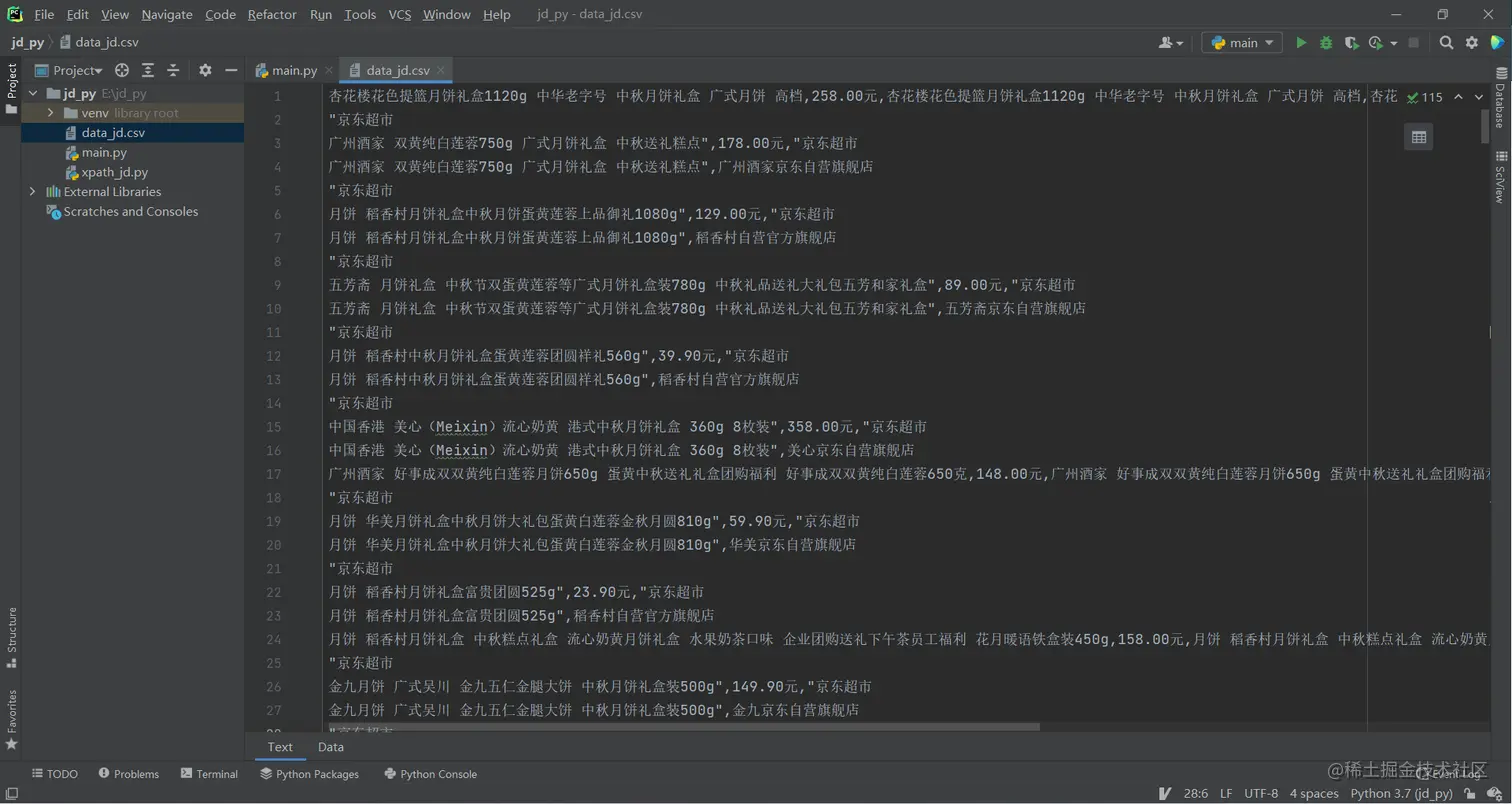Select the Text view tab
This screenshot has height=804, width=1512.
[281, 747]
